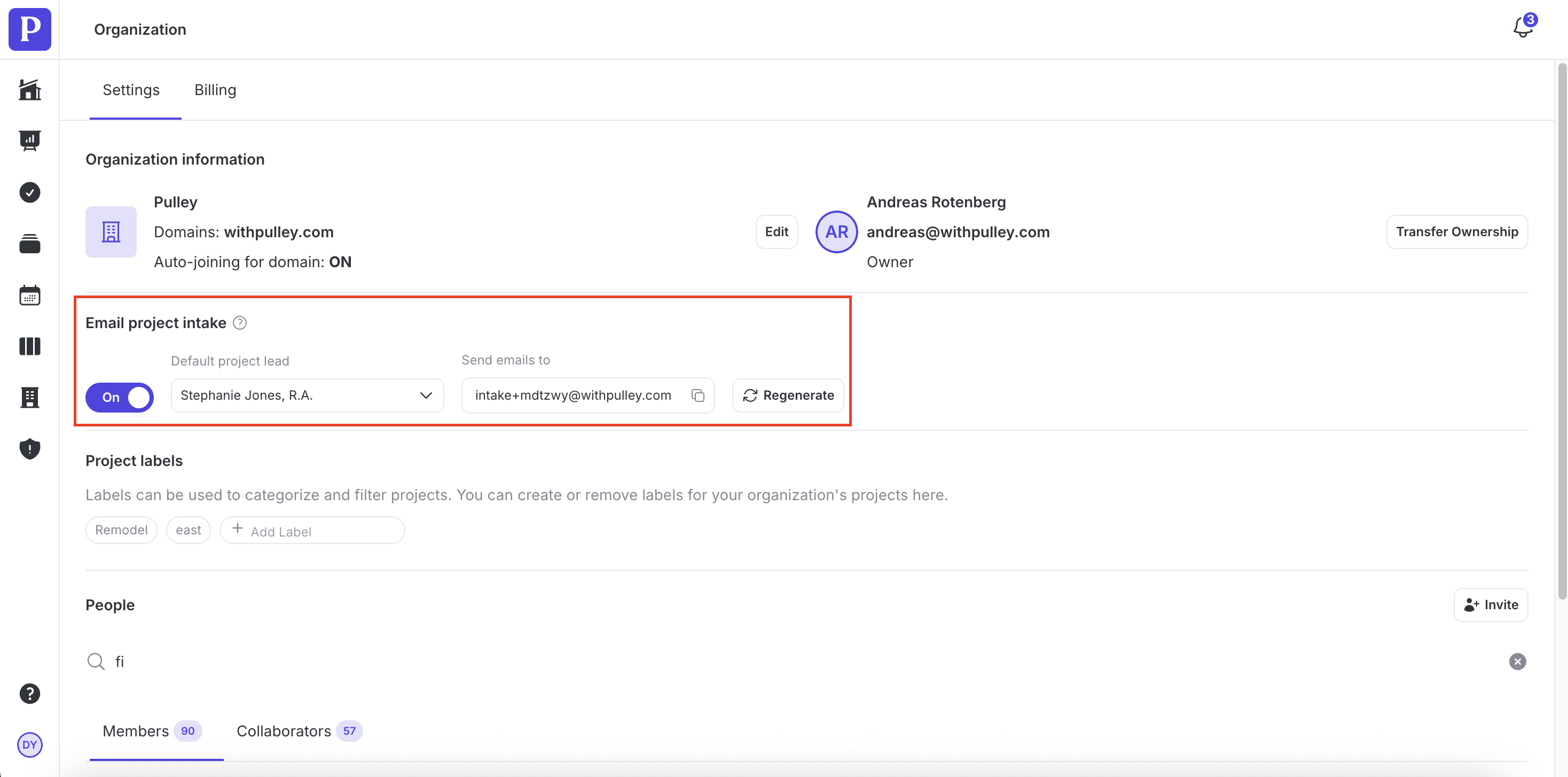Image resolution: width=1568 pixels, height=777 pixels.
Task: Click the Invite button
Action: tap(1490, 605)
